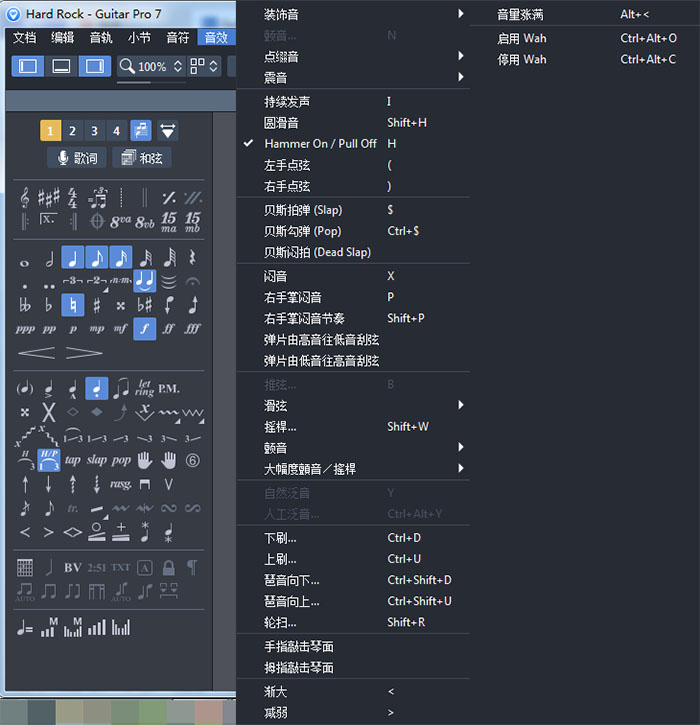Toggle voice 1 button
The width and height of the screenshot is (700, 725).
[50, 131]
